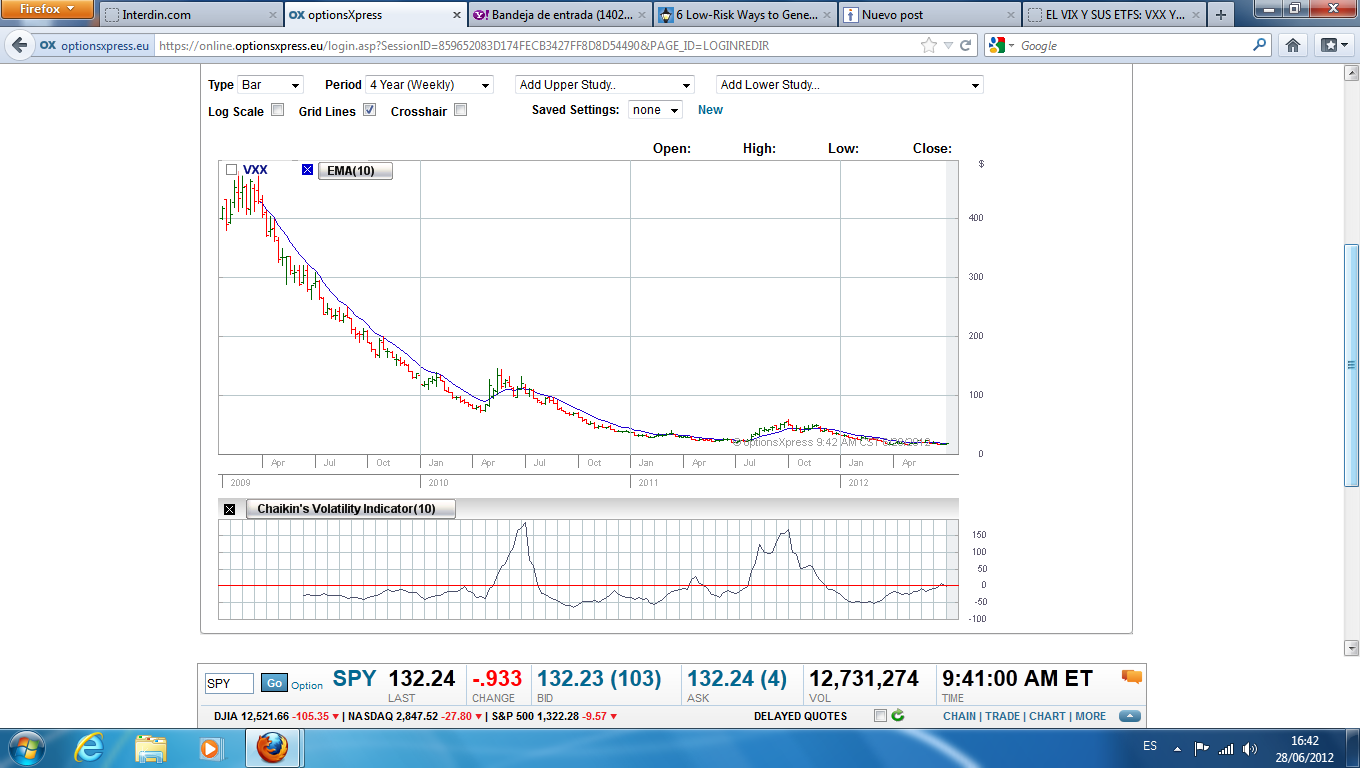Click the green refresh quotes icon

897,716
